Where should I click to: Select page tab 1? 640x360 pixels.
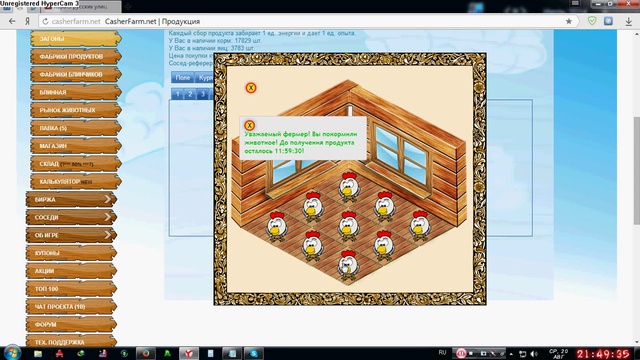pos(178,94)
